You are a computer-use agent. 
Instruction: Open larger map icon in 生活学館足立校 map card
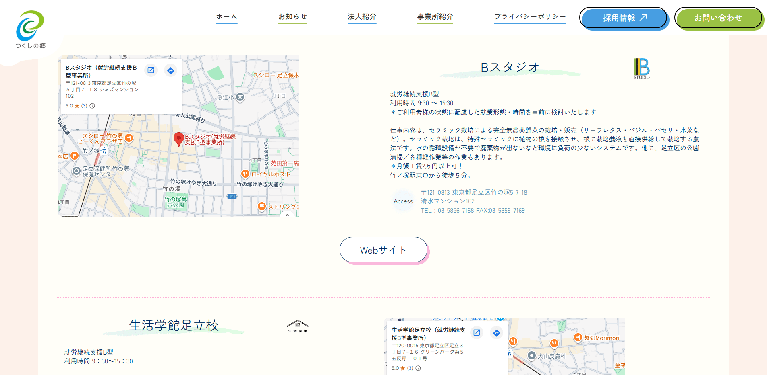click(x=477, y=333)
